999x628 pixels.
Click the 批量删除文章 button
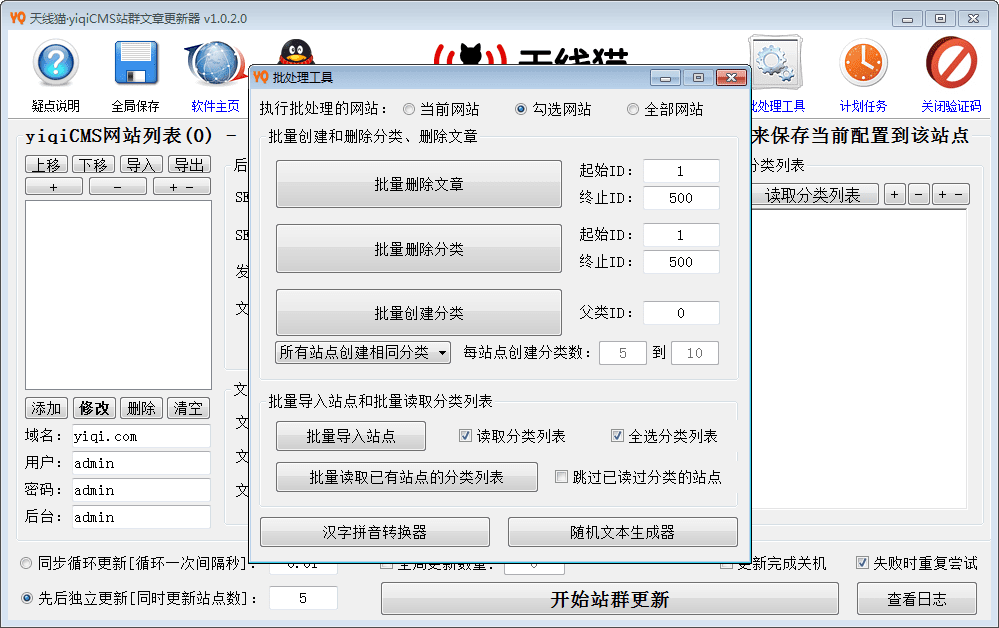419,184
